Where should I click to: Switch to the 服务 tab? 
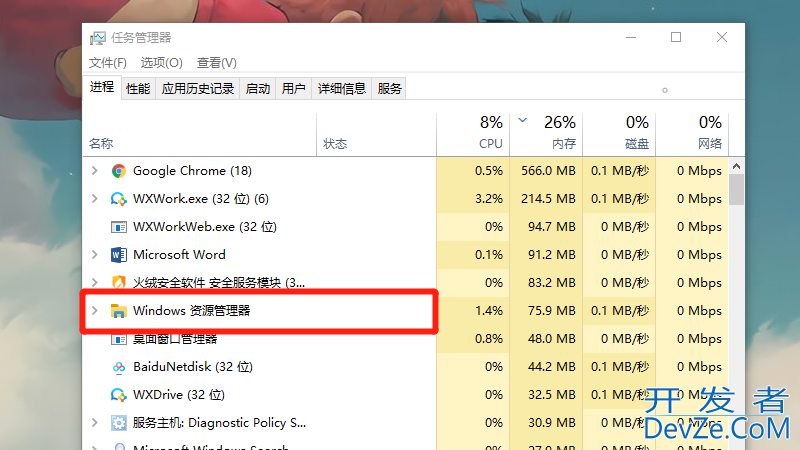389,89
